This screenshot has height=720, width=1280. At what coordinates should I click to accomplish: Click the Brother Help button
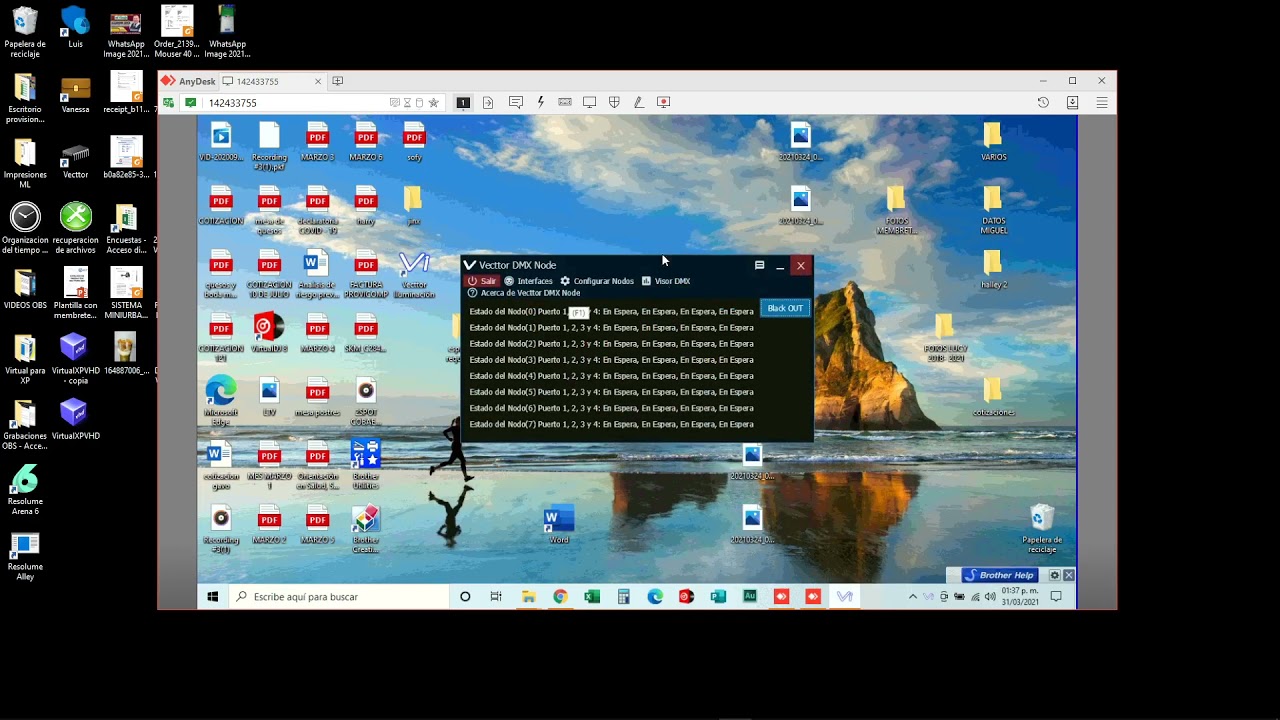pos(999,575)
